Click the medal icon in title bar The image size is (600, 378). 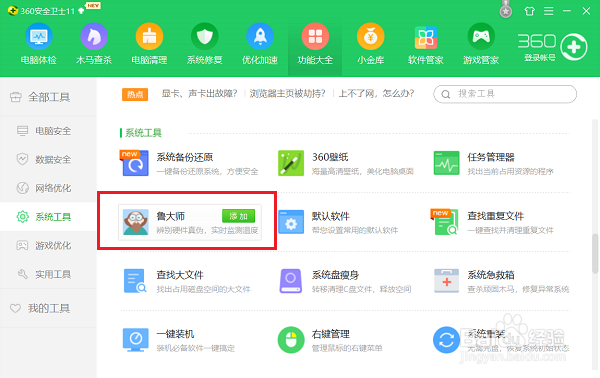click(x=506, y=10)
